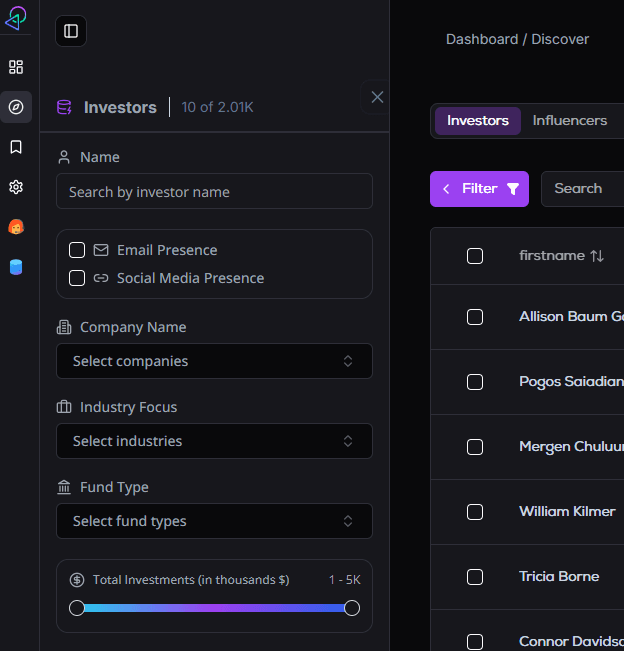Open the dashboard grid icon in sidebar
Image resolution: width=624 pixels, height=651 pixels.
[x=16, y=67]
